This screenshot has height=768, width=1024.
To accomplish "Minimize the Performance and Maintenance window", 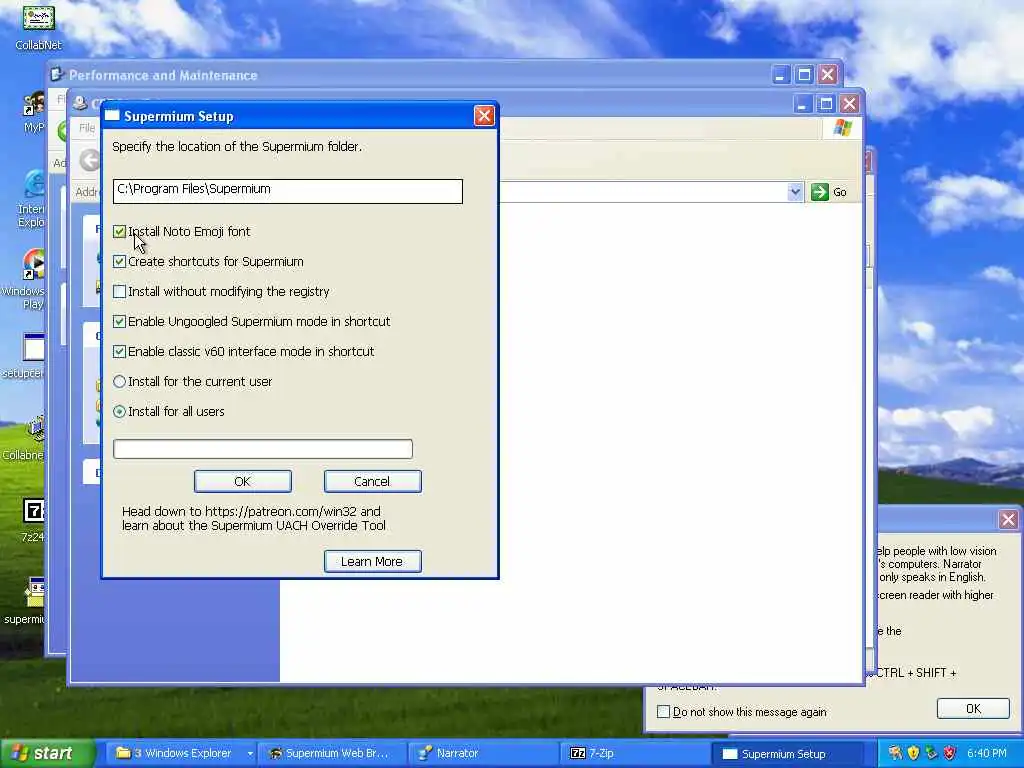I will click(x=780, y=74).
